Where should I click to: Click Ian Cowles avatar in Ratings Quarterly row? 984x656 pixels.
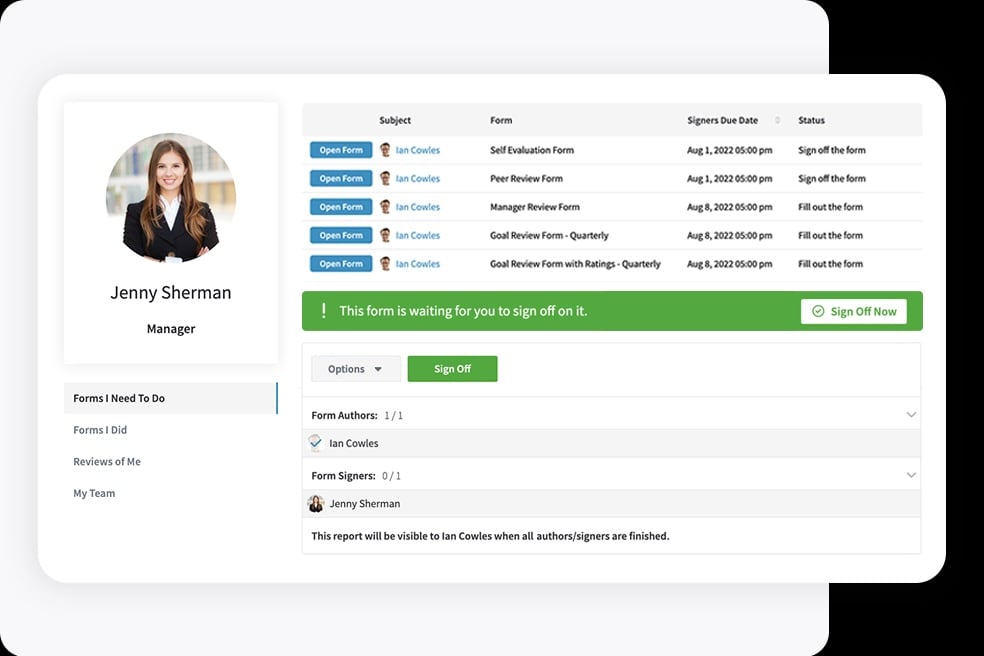[x=385, y=263]
